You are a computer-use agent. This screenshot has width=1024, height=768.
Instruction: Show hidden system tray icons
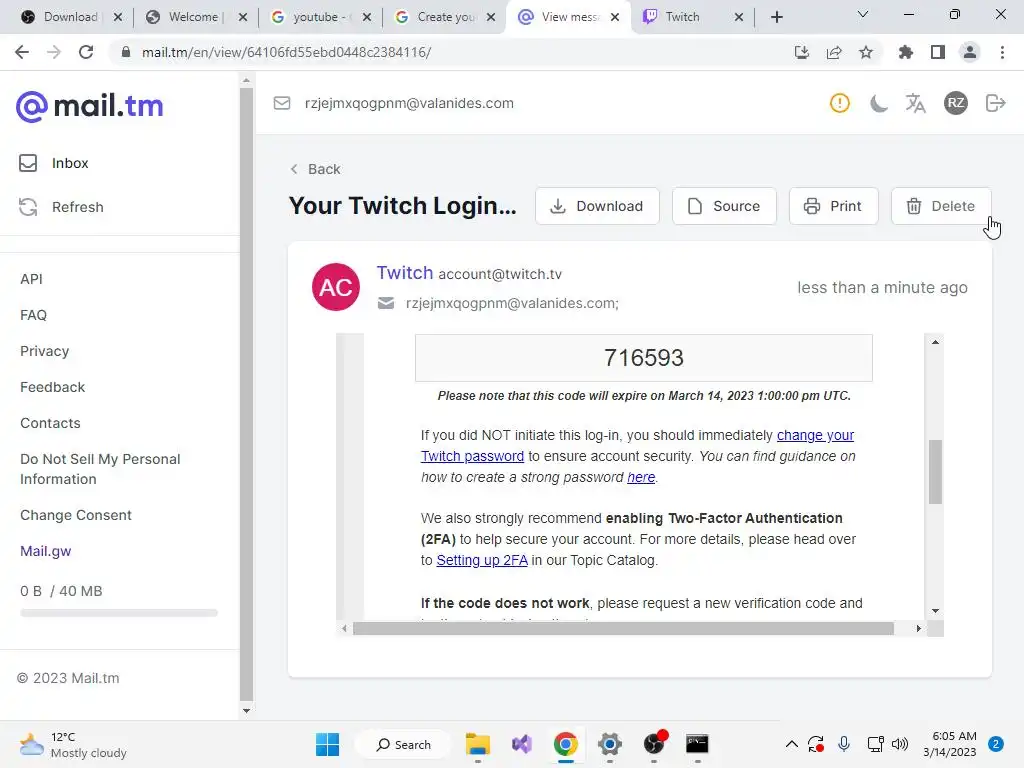pyautogui.click(x=792, y=744)
